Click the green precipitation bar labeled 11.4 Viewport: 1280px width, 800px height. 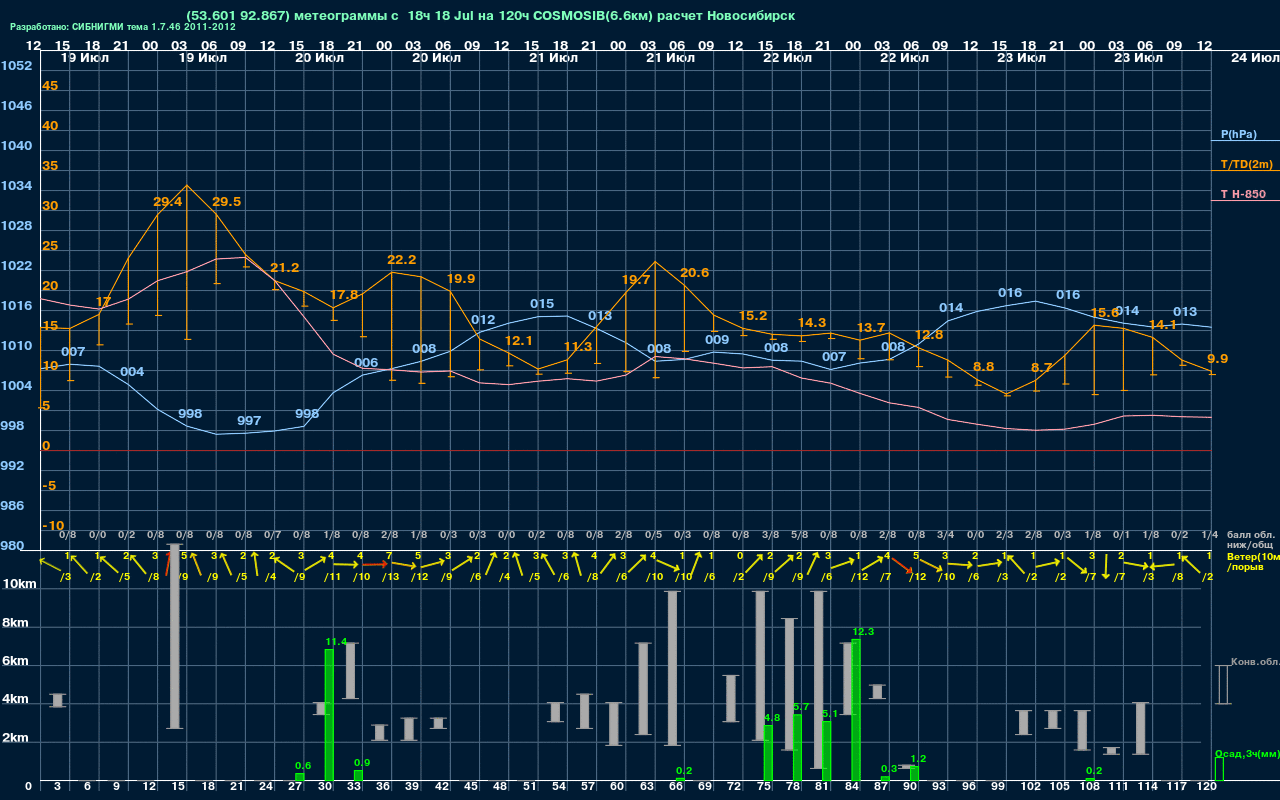tap(329, 715)
